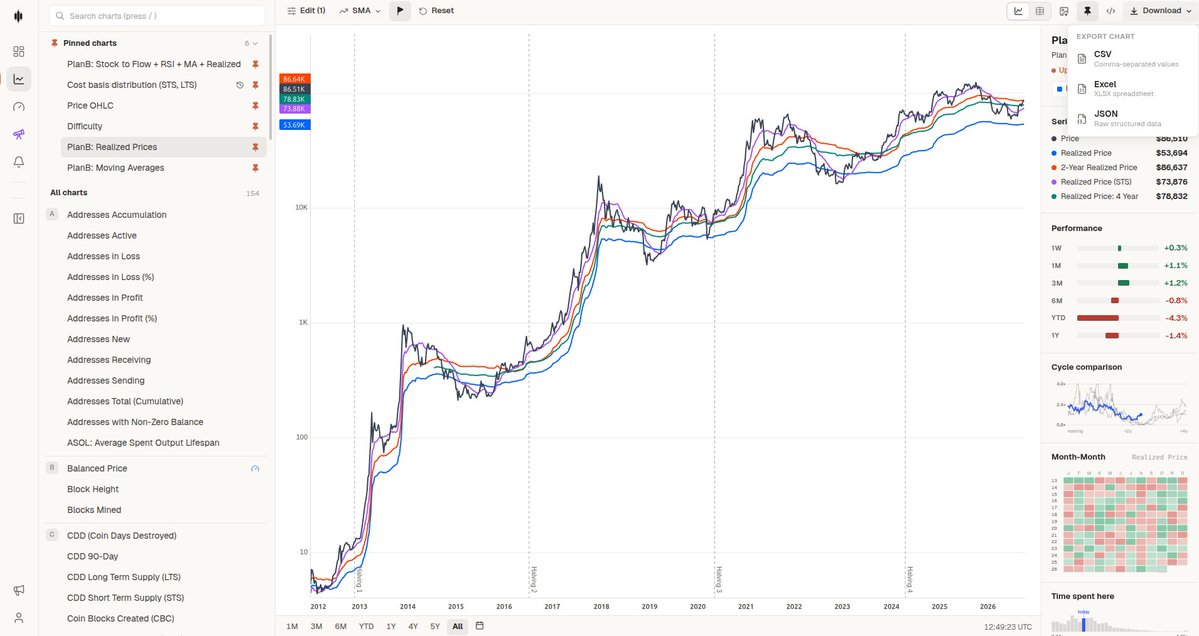Select the 3M time range
Screen dimensions: 1199x636
pyautogui.click(x=316, y=626)
